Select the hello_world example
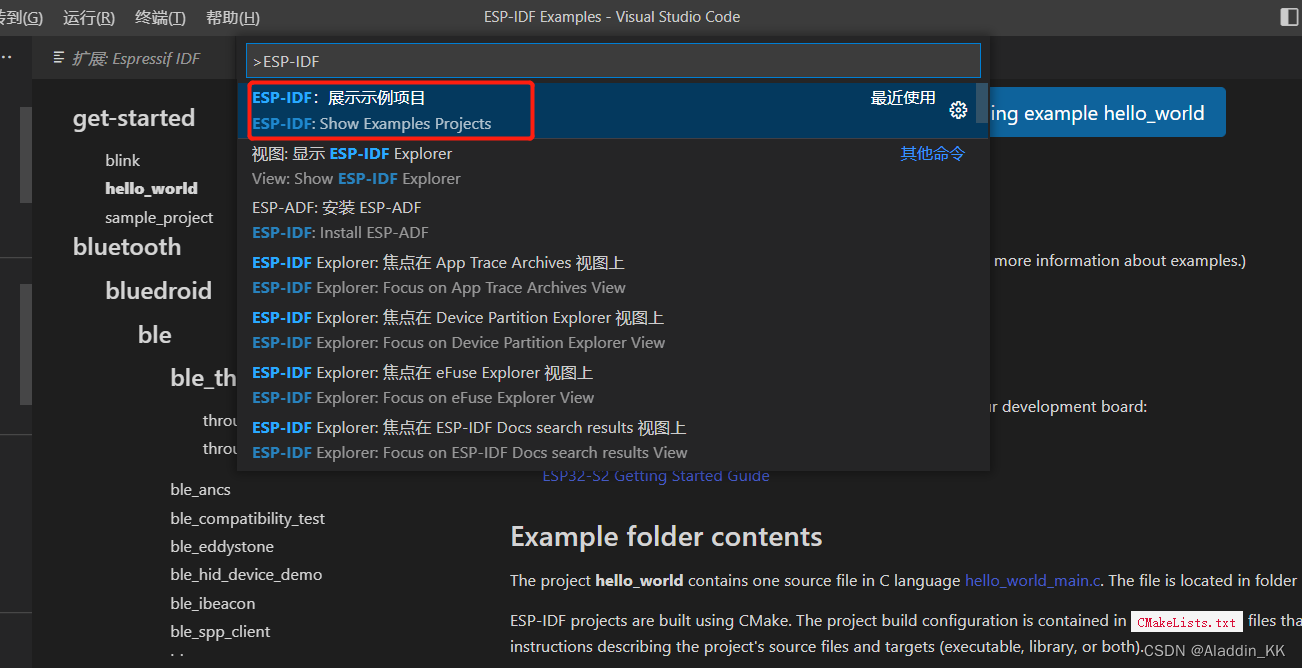 tap(151, 188)
